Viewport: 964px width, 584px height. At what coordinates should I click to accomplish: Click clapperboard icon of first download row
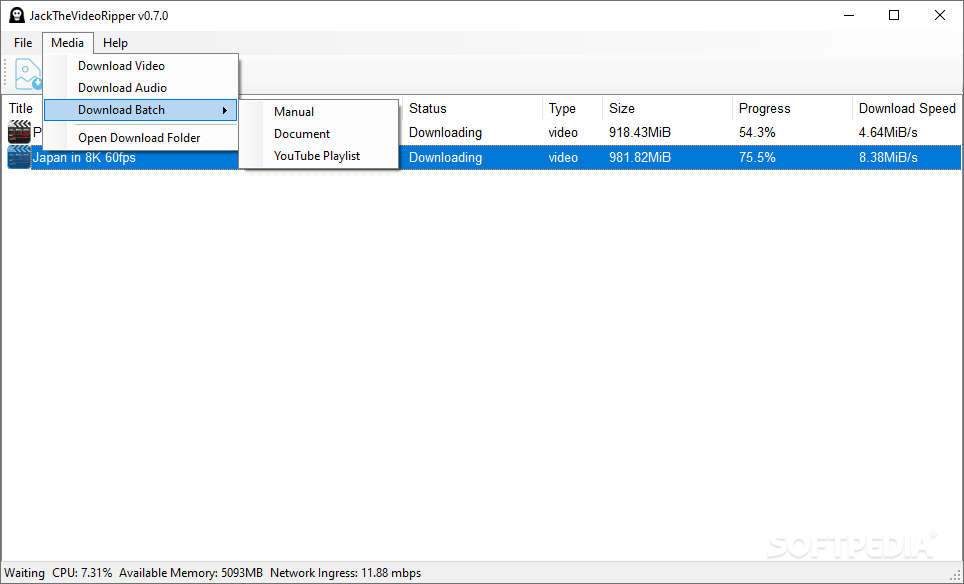[19, 132]
